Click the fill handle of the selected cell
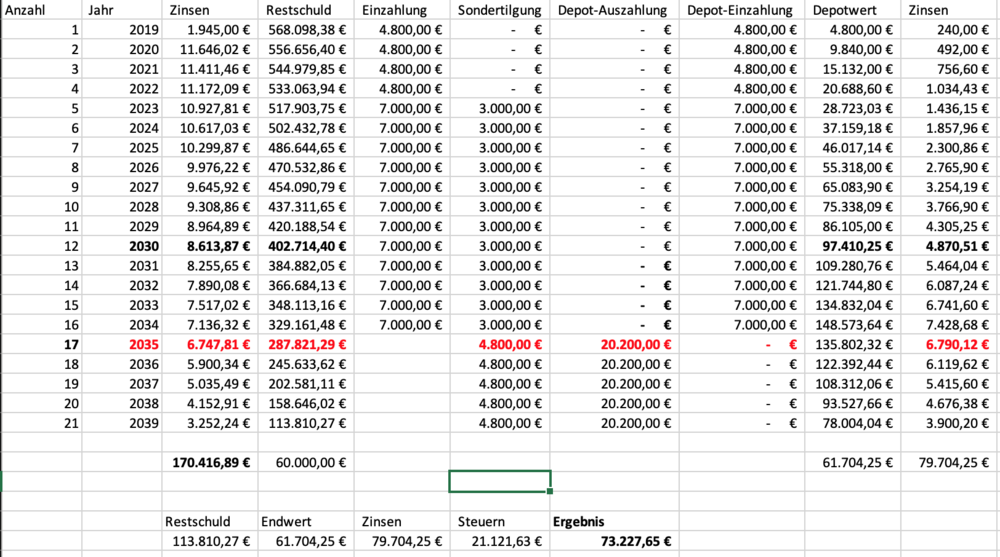This screenshot has height=557, width=1000. (x=550, y=491)
